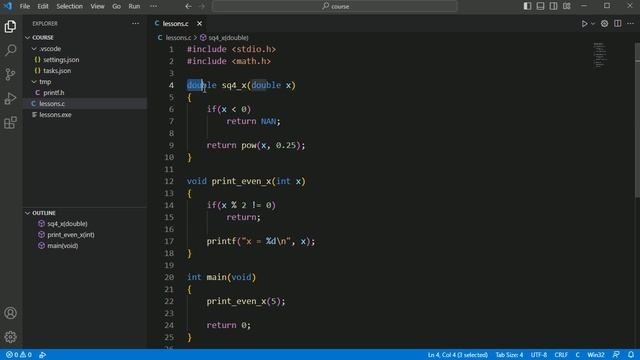This screenshot has height=360, width=640.
Task: Click Ln 4, Col 4 status indicator
Action: 458,355
